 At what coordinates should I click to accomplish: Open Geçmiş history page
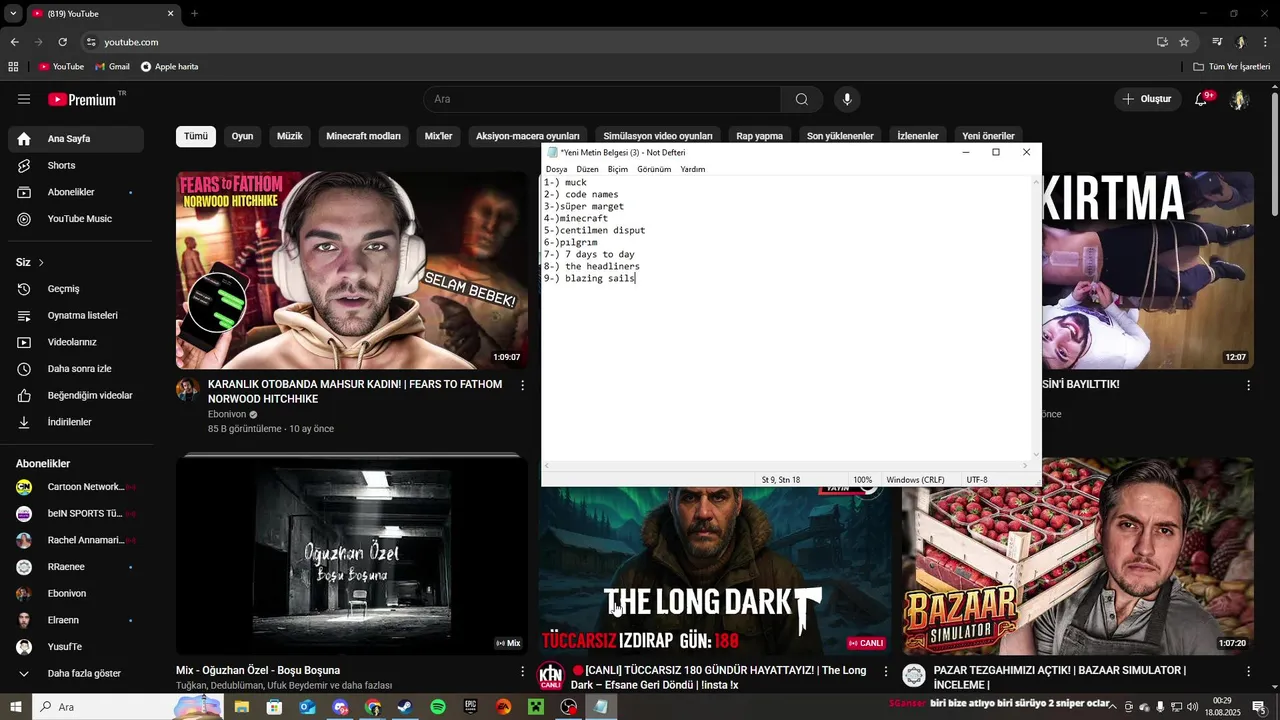(76, 289)
